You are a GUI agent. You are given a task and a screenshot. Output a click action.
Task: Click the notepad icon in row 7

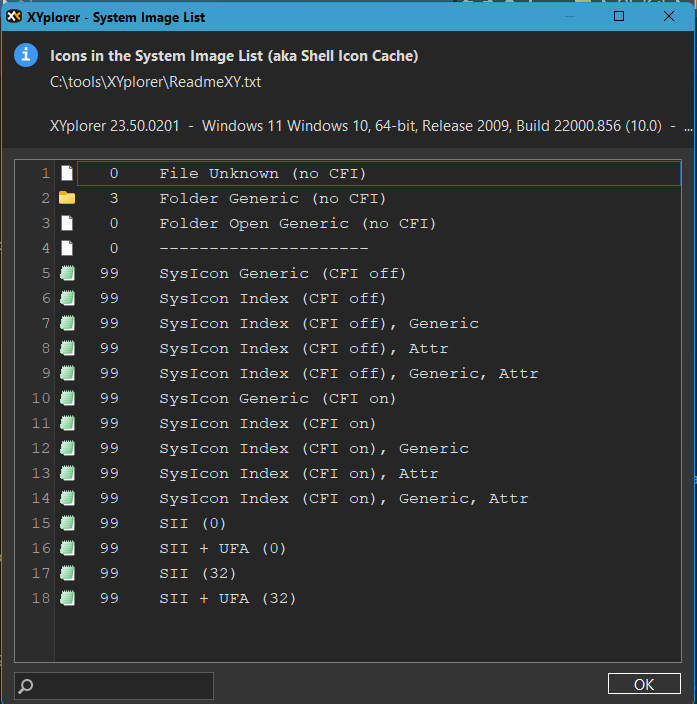pos(67,323)
